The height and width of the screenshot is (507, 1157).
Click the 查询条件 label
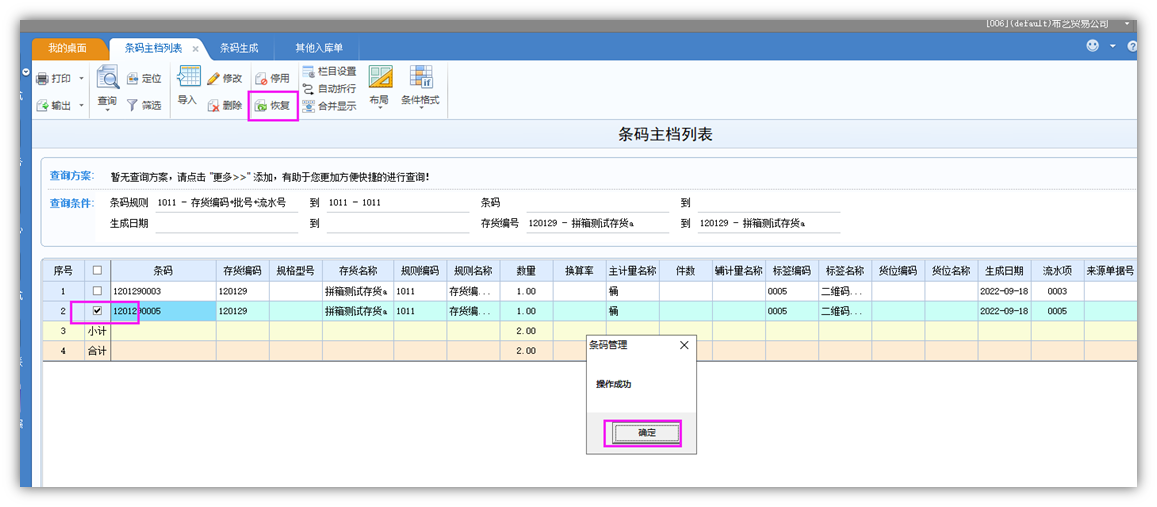tap(72, 203)
